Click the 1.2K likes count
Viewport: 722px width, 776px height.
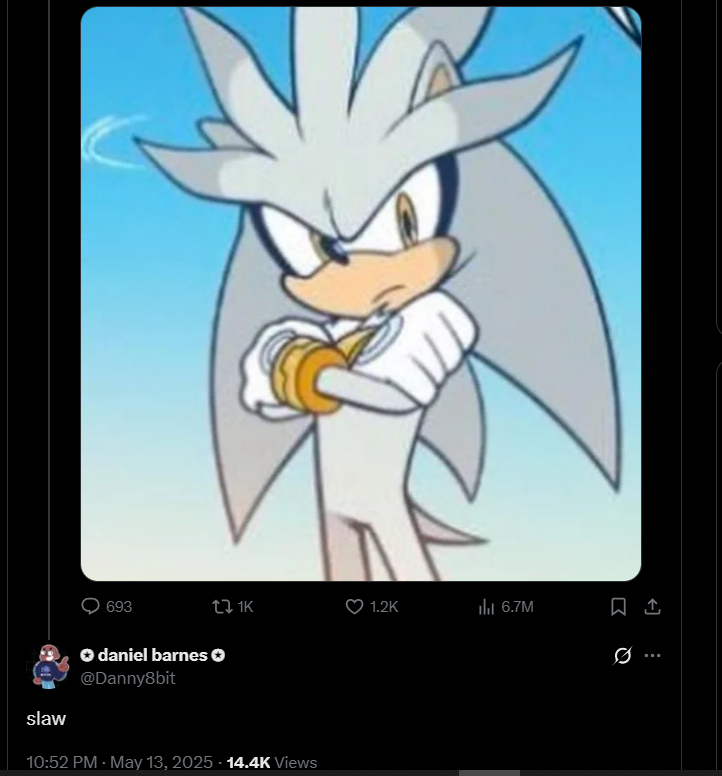coord(384,607)
